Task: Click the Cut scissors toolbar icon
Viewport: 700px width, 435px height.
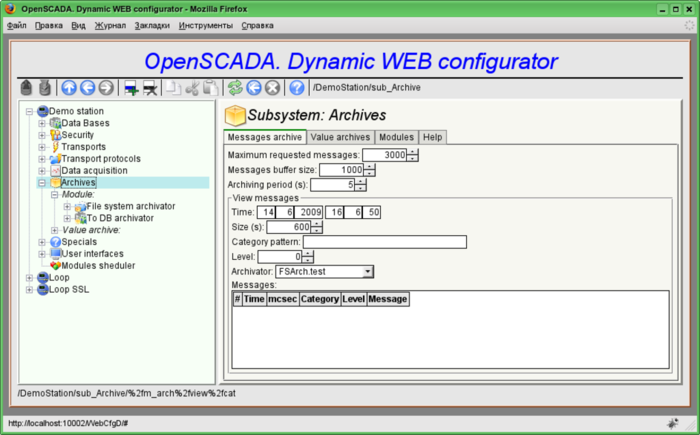Action: tap(192, 88)
